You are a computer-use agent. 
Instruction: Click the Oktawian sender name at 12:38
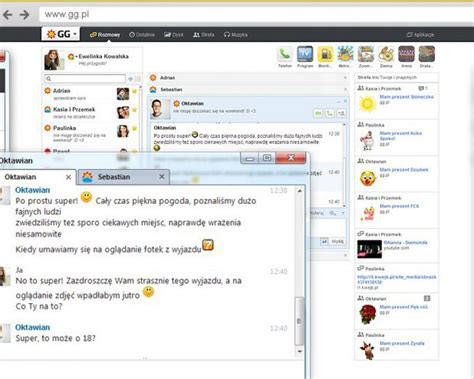coord(32,190)
